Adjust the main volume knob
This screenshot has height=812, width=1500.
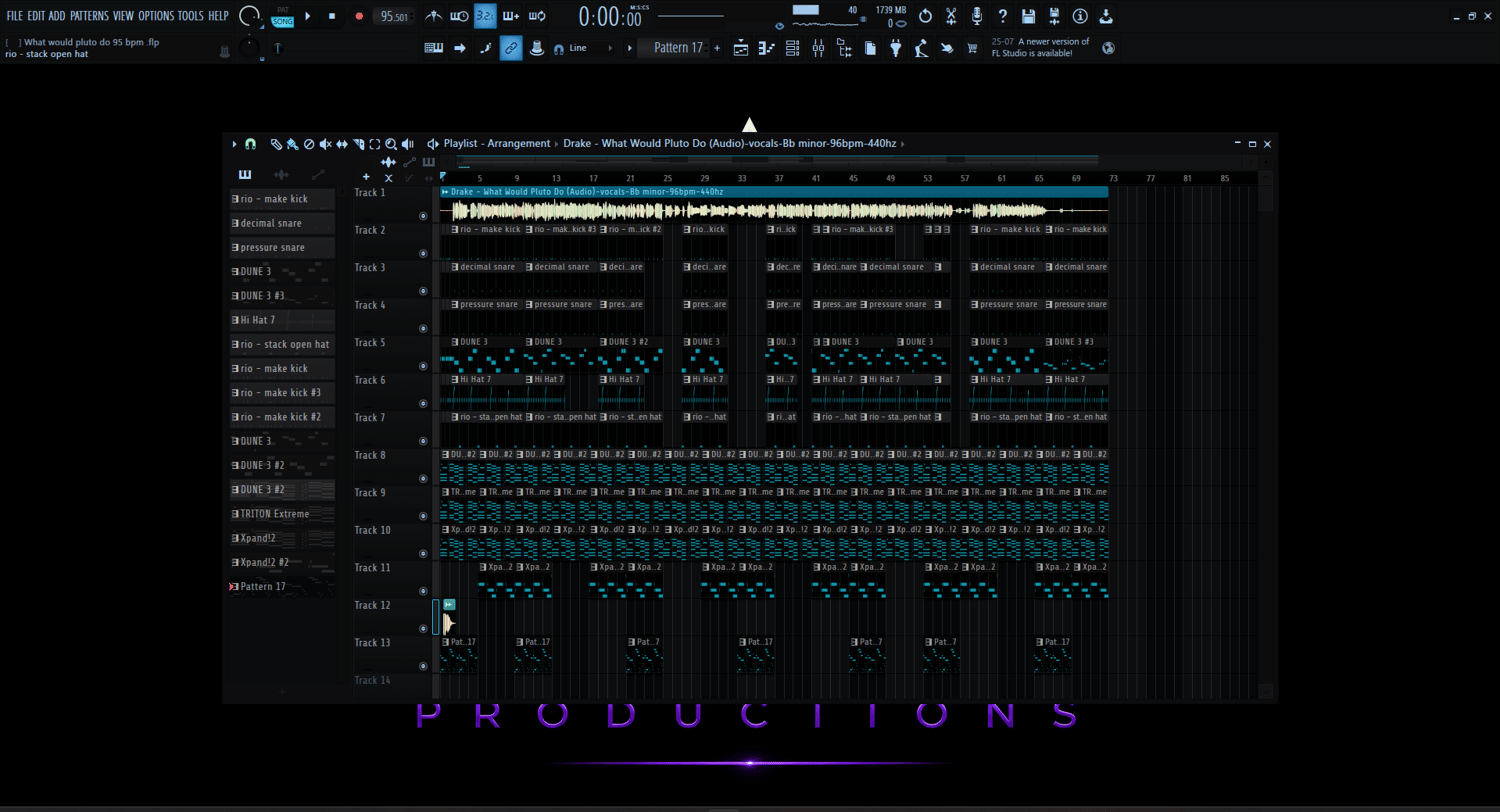251,16
